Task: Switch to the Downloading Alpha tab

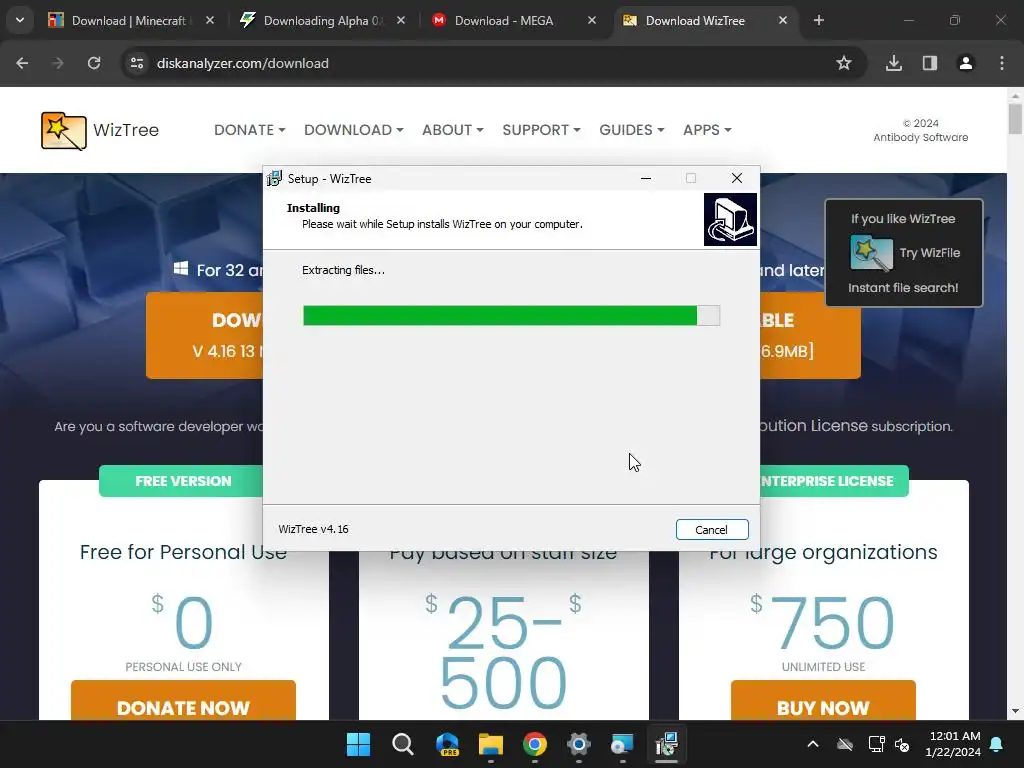Action: click(x=322, y=21)
